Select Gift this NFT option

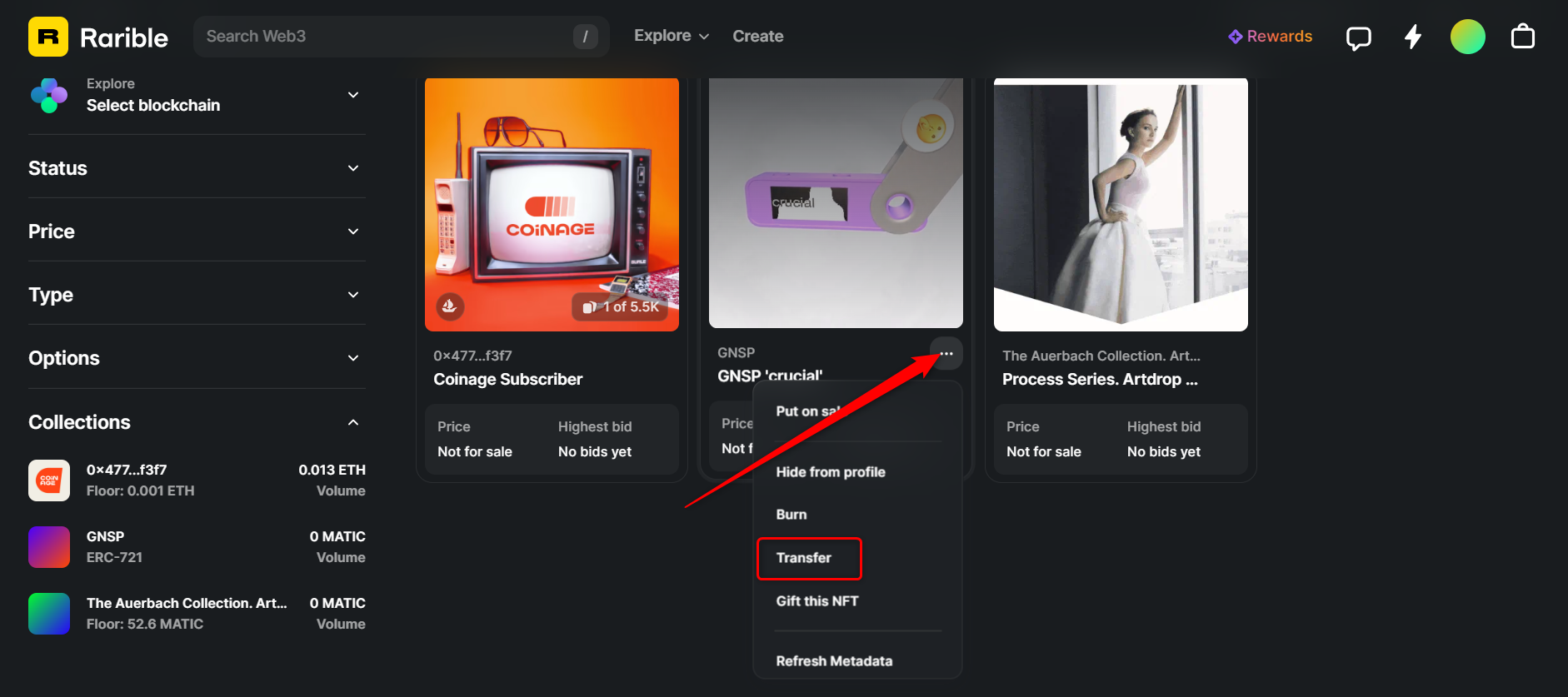pos(817,601)
